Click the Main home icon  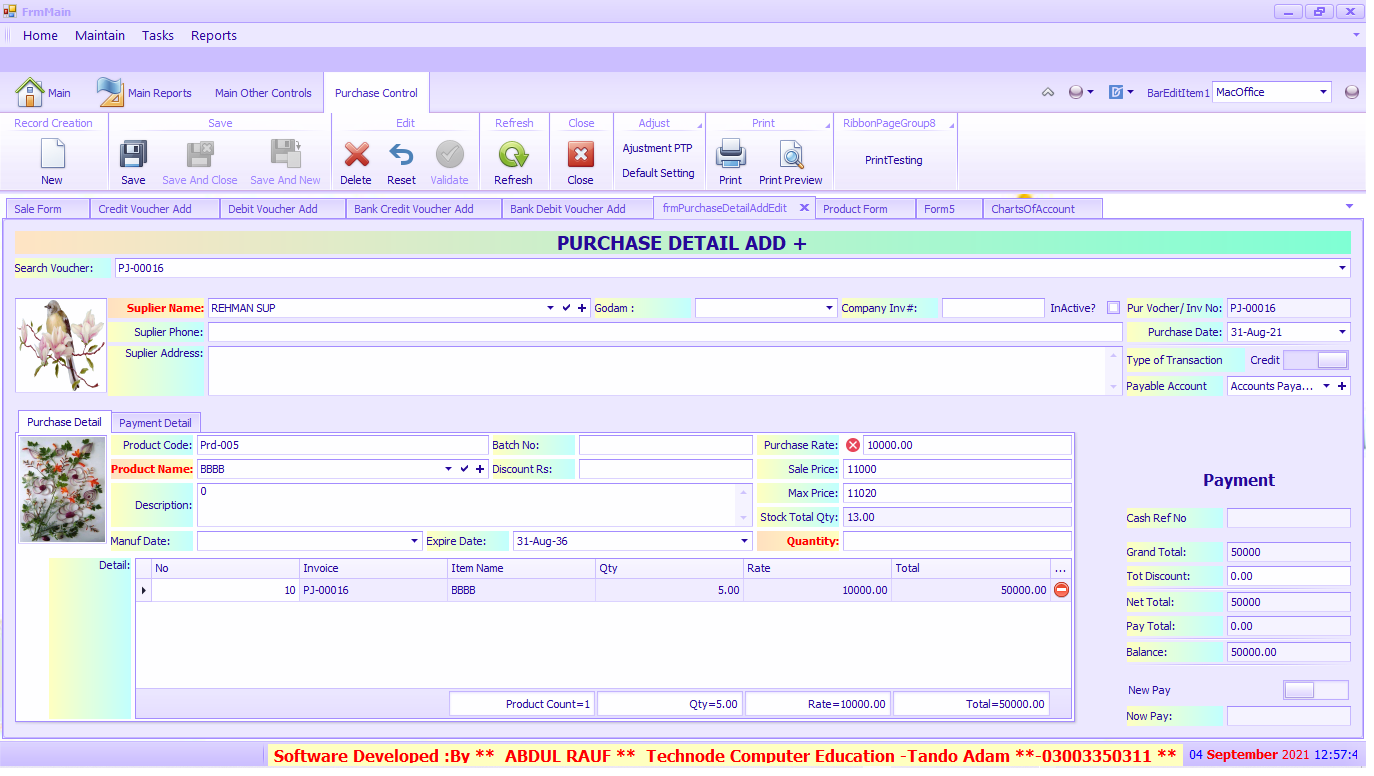pos(30,93)
